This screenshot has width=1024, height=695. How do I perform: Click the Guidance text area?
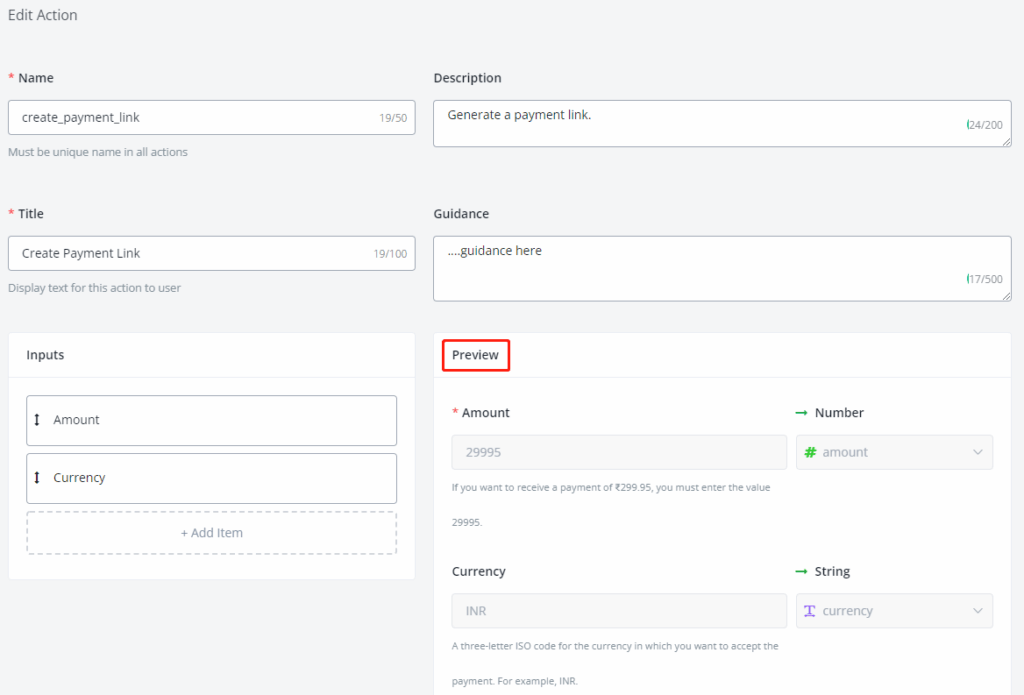click(x=700, y=267)
